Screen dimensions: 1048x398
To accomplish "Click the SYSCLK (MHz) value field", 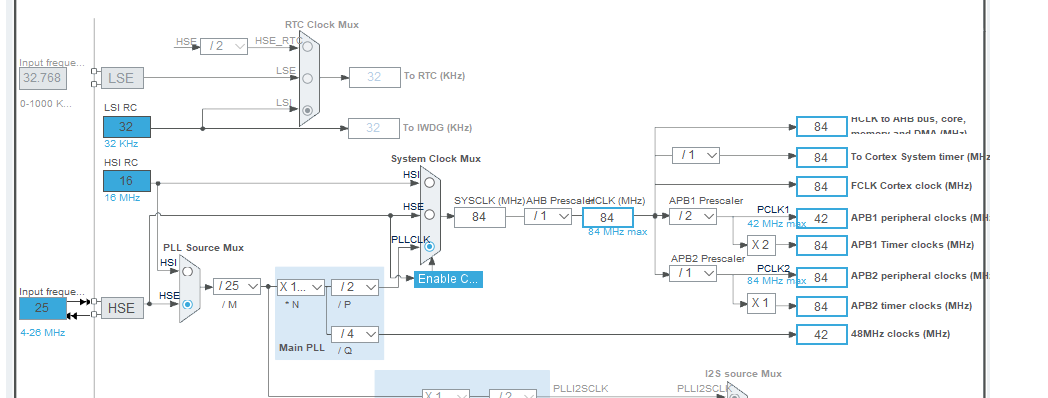I will (x=480, y=217).
